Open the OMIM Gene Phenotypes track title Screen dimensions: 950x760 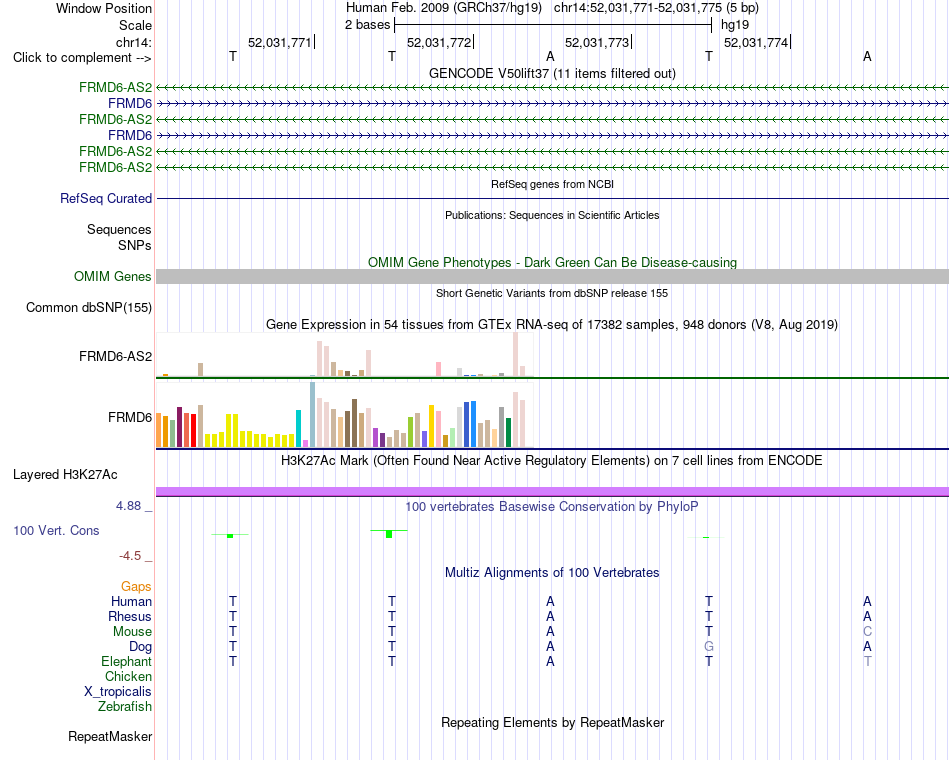coord(552,262)
